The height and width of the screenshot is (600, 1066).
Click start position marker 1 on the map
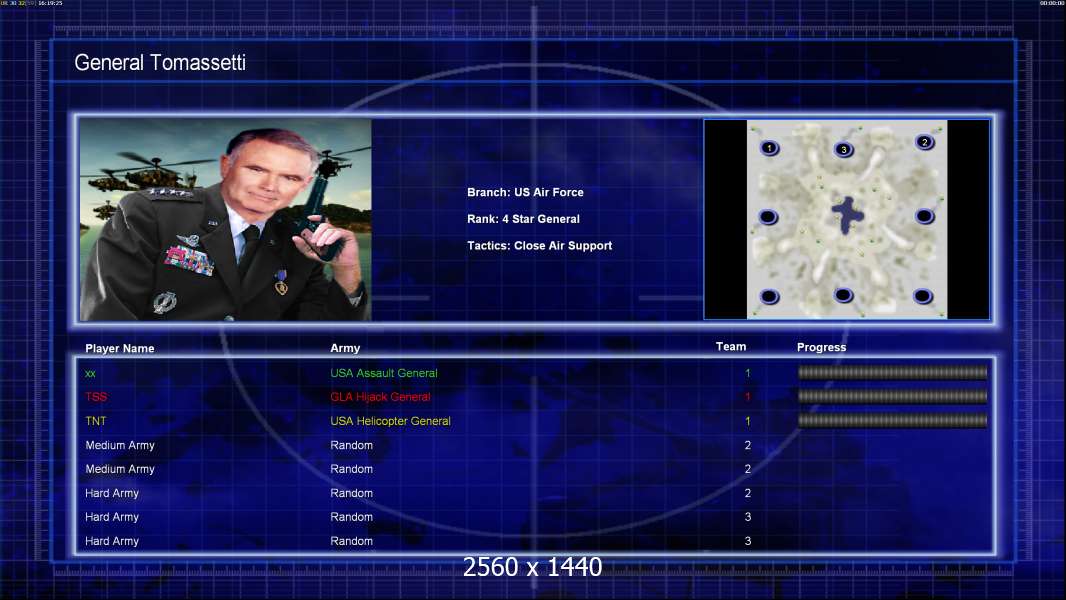[x=769, y=147]
